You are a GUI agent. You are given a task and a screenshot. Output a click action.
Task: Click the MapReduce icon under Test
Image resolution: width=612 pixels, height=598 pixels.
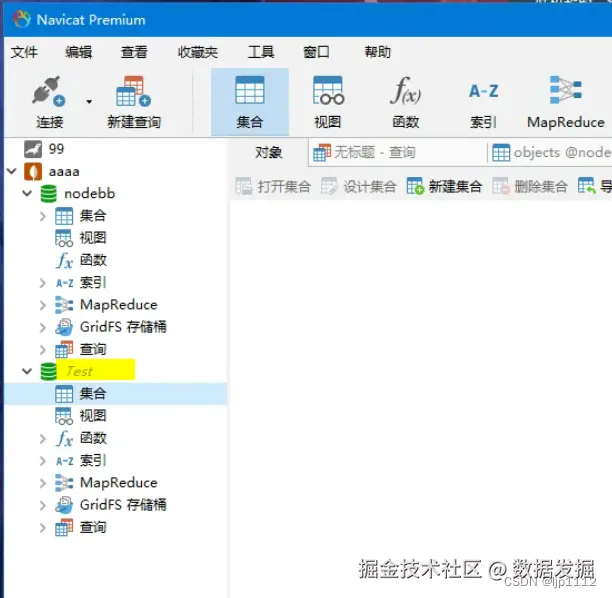click(64, 483)
